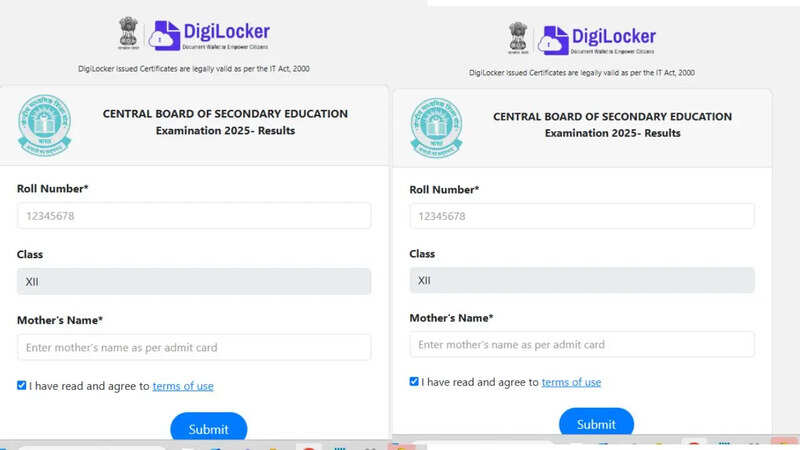Click the DigiLocker logo in the left form
The image size is (800, 450).
pyautogui.click(x=210, y=35)
